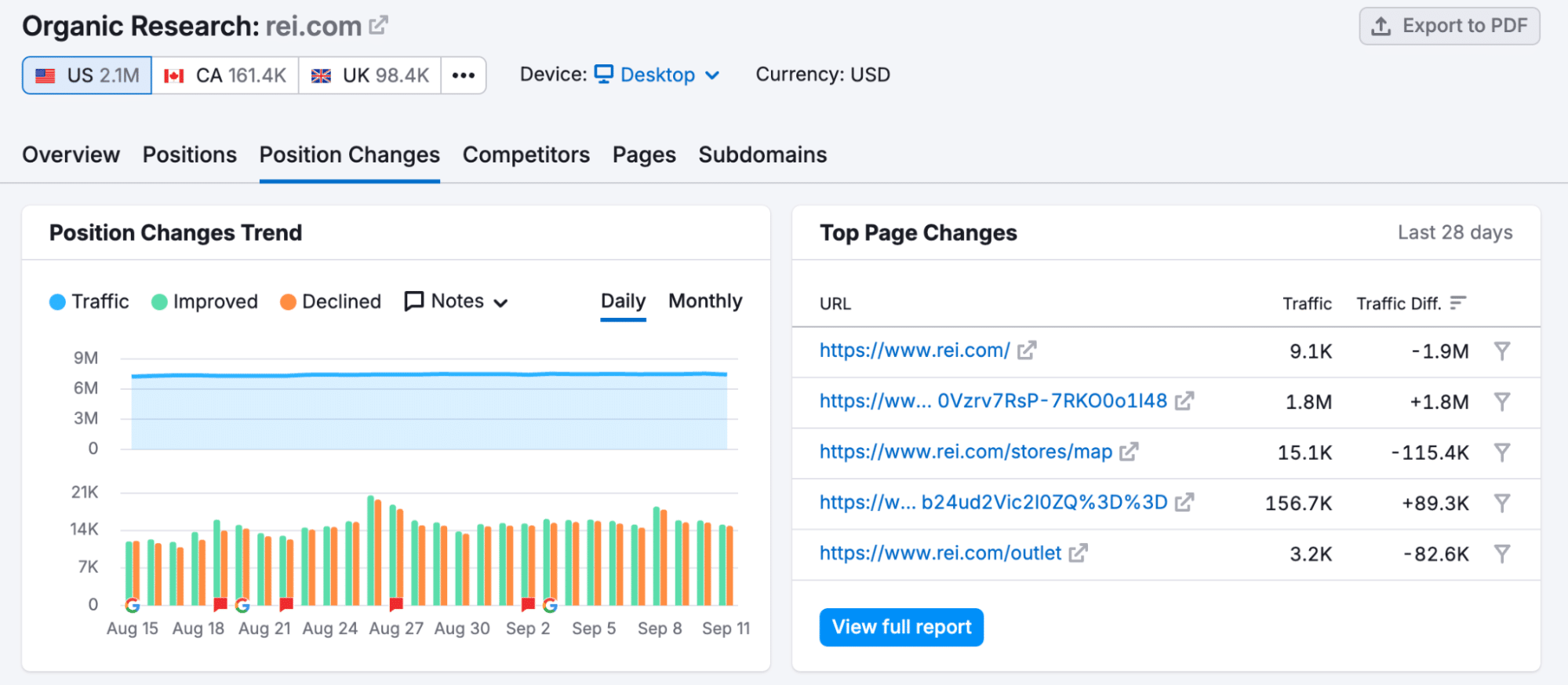Open the rei.com/outlet link
Screen dimensions: 1568x685
[x=940, y=553]
